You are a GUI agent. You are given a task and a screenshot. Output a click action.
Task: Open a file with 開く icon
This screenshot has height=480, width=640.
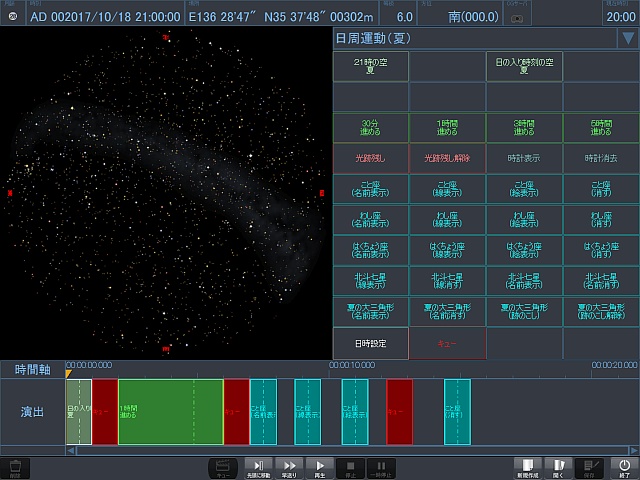click(x=559, y=467)
